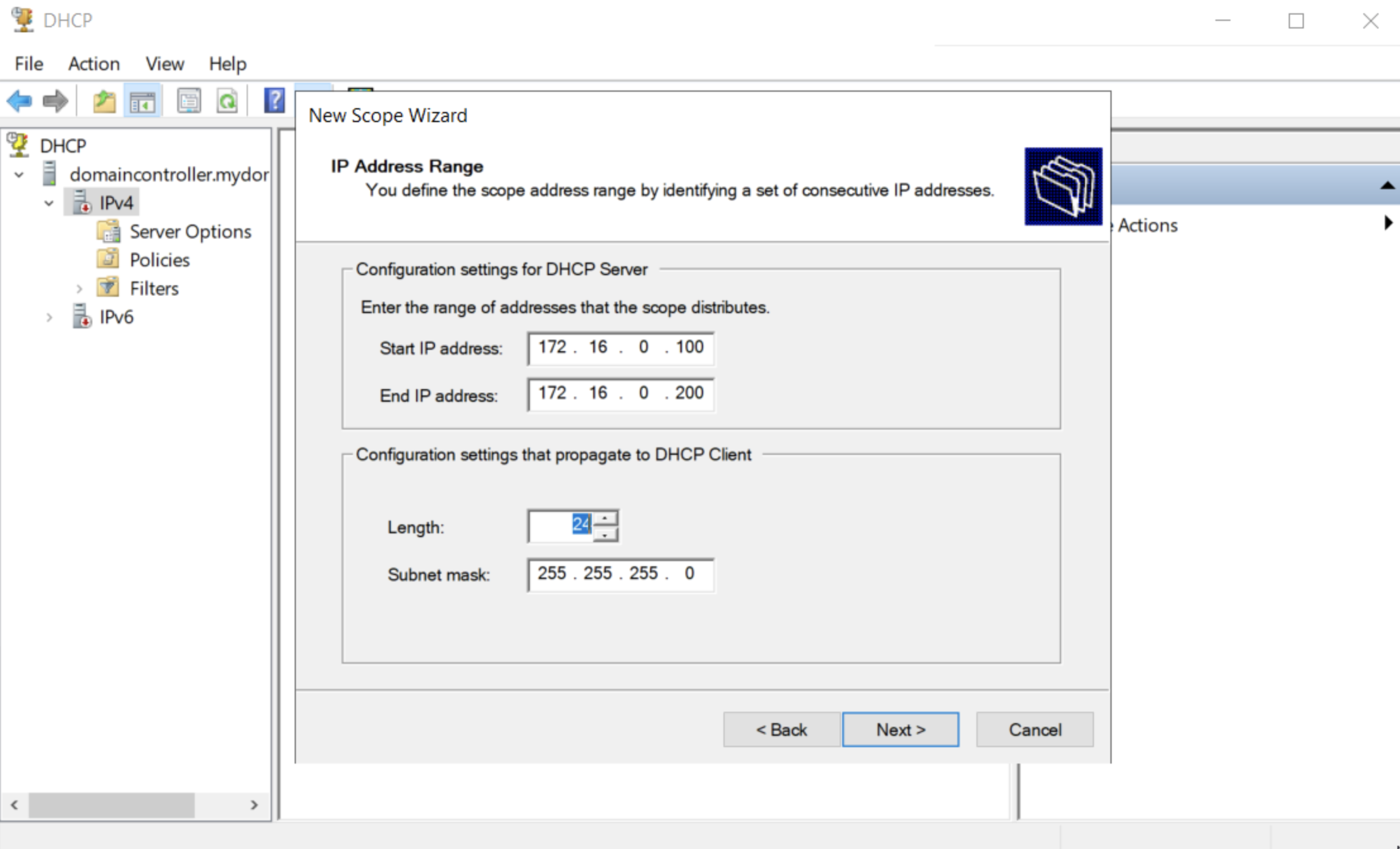Open Help with the question mark icon
This screenshot has width=1400, height=849.
coord(274,101)
